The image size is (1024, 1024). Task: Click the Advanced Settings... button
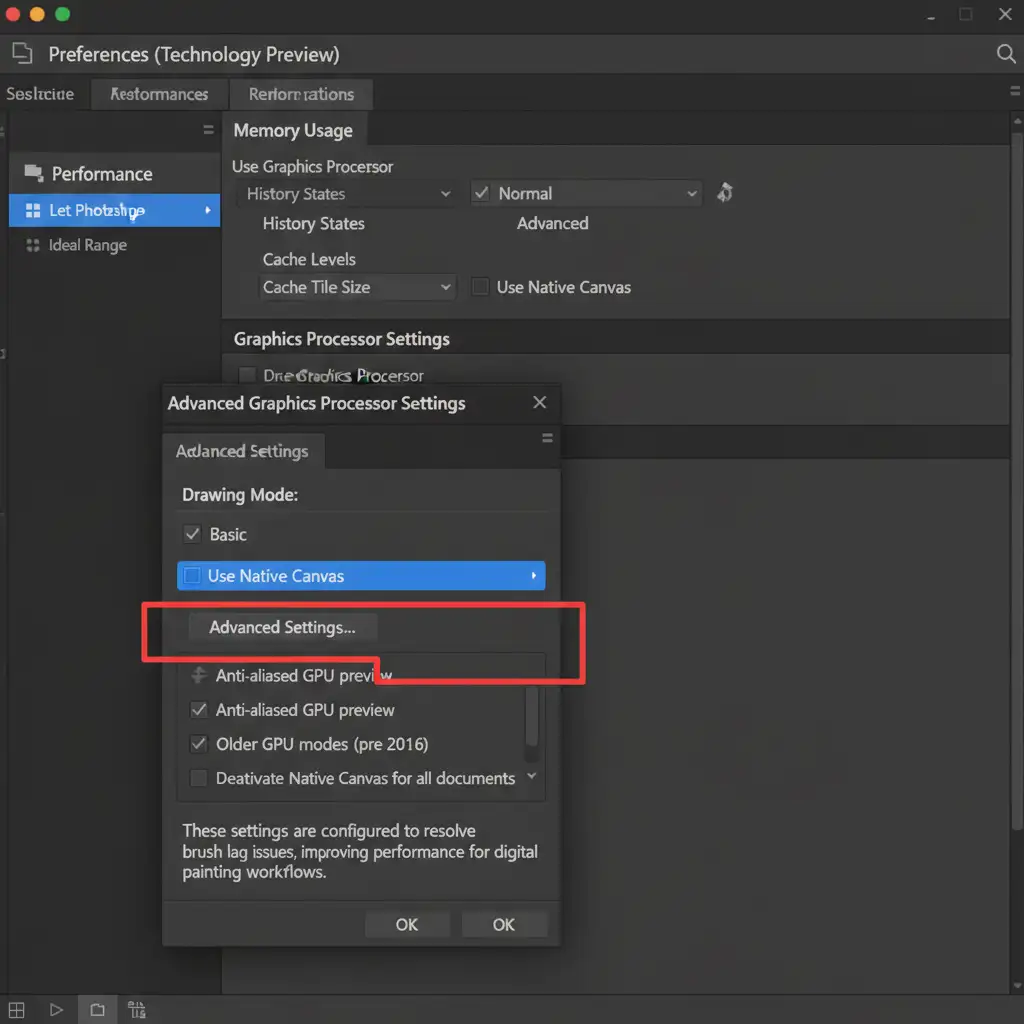click(282, 628)
